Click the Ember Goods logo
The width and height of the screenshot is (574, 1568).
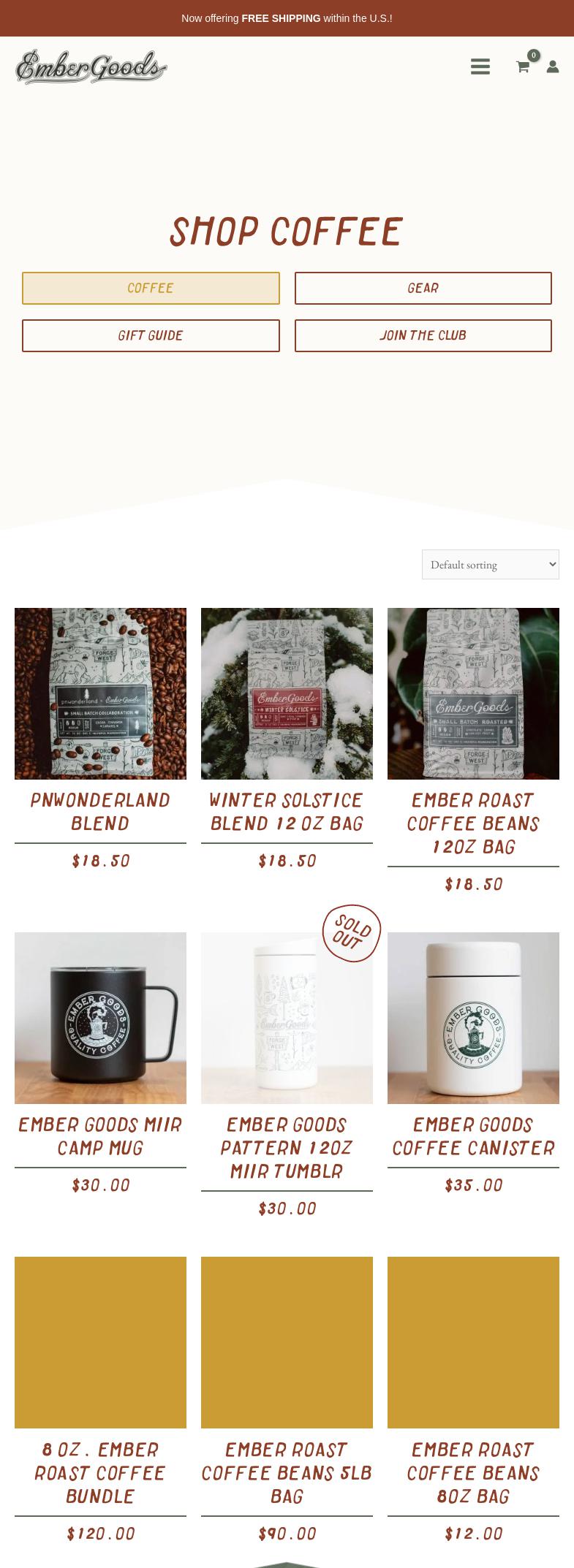coord(91,67)
